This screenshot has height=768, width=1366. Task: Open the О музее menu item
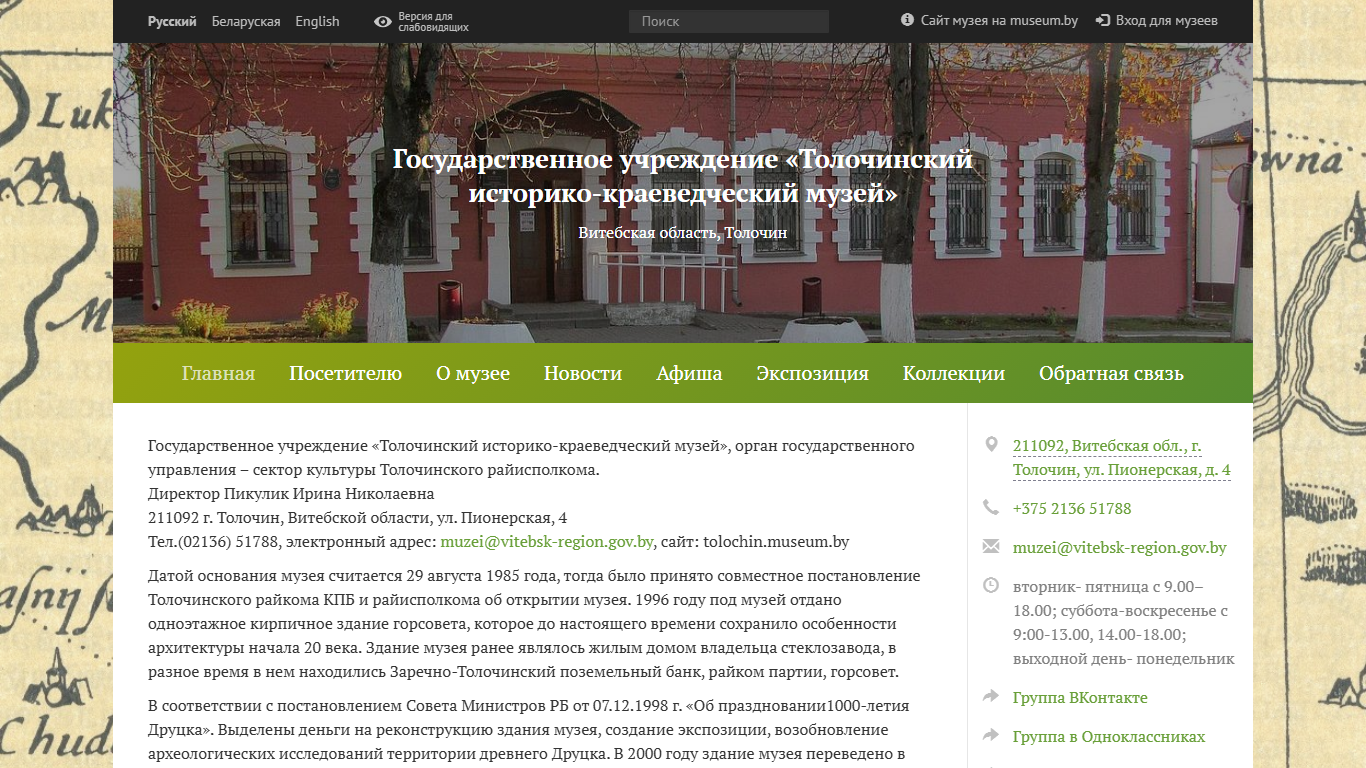tap(473, 373)
